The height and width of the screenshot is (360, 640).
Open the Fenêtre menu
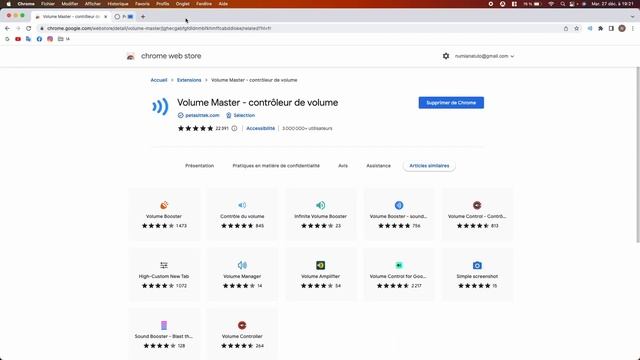click(x=204, y=4)
